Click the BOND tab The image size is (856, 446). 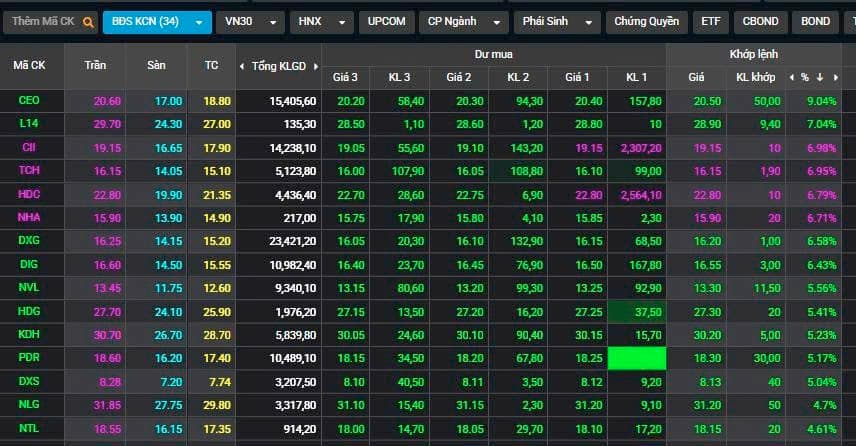pyautogui.click(x=816, y=21)
